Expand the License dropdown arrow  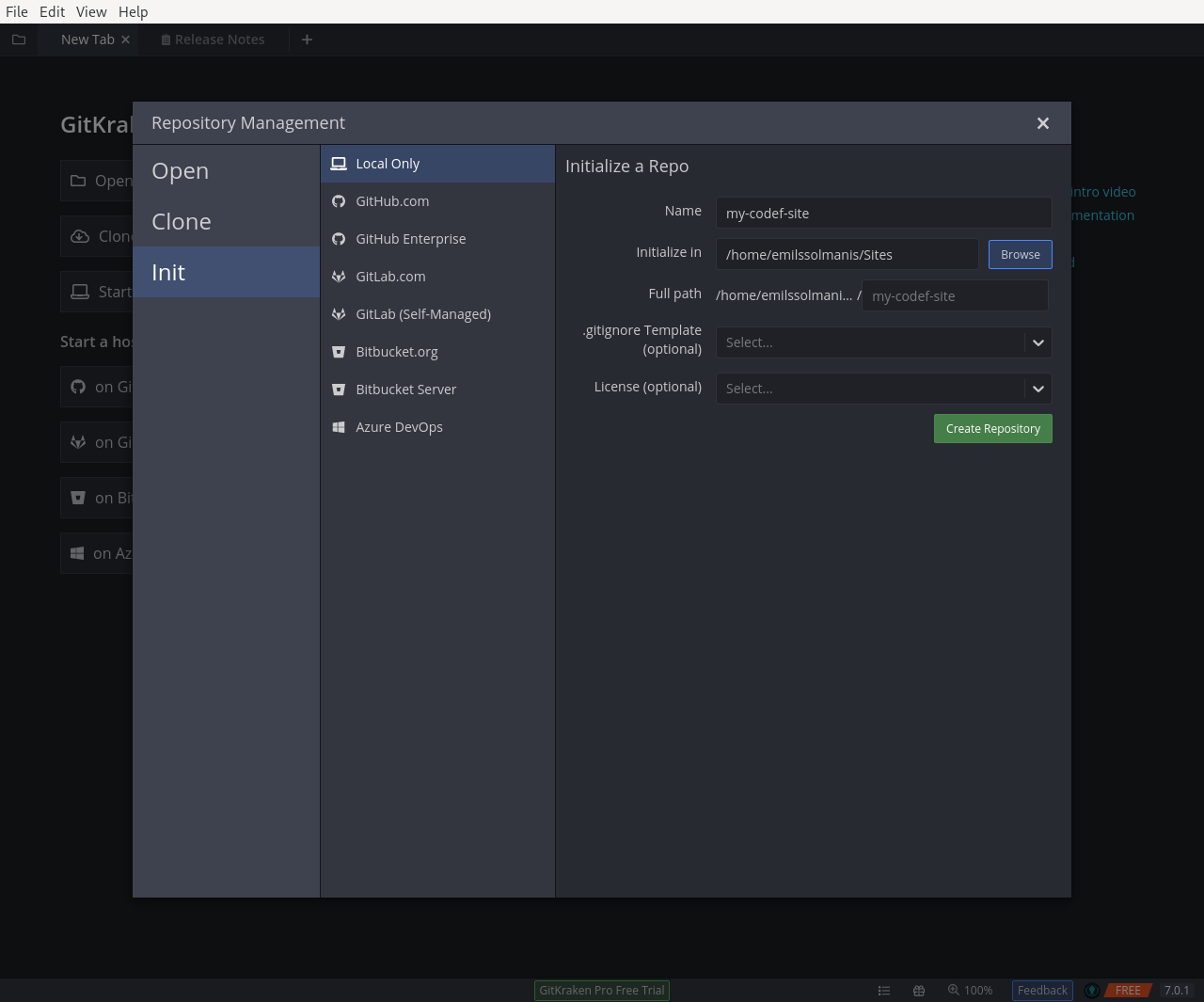tap(1038, 389)
